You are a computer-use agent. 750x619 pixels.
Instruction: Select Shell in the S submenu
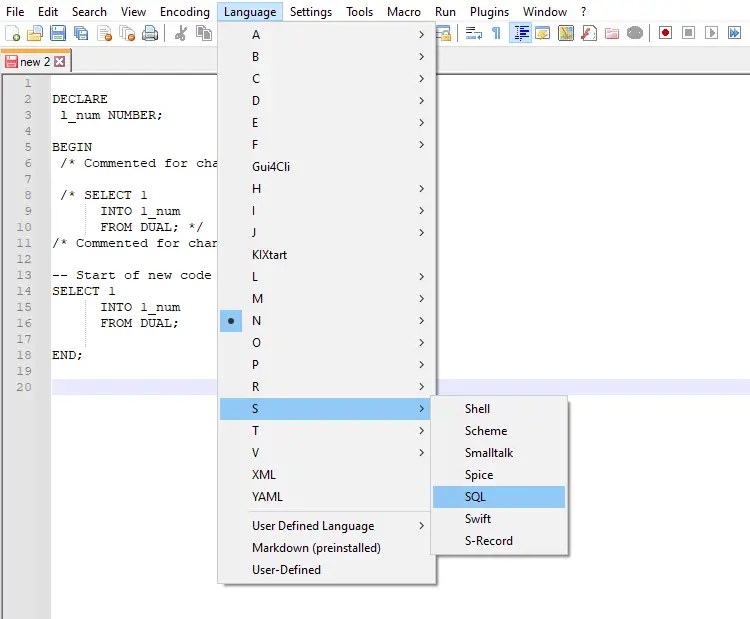tap(499, 409)
